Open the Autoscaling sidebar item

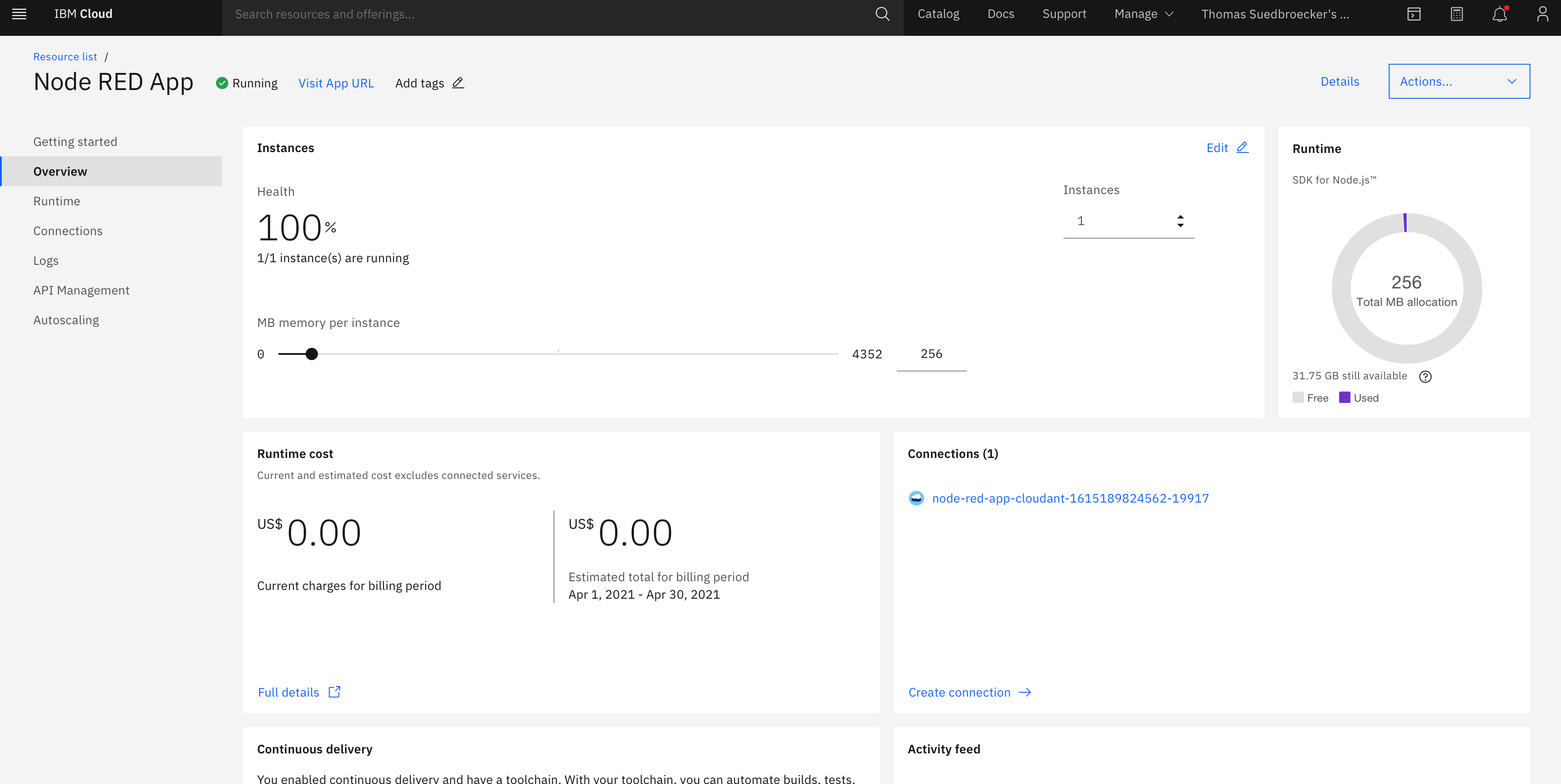[66, 320]
